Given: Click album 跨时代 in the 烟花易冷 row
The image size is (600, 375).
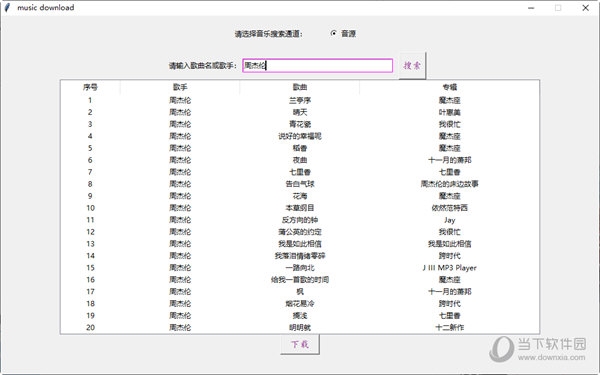Looking at the screenshot, I should click(x=450, y=303).
